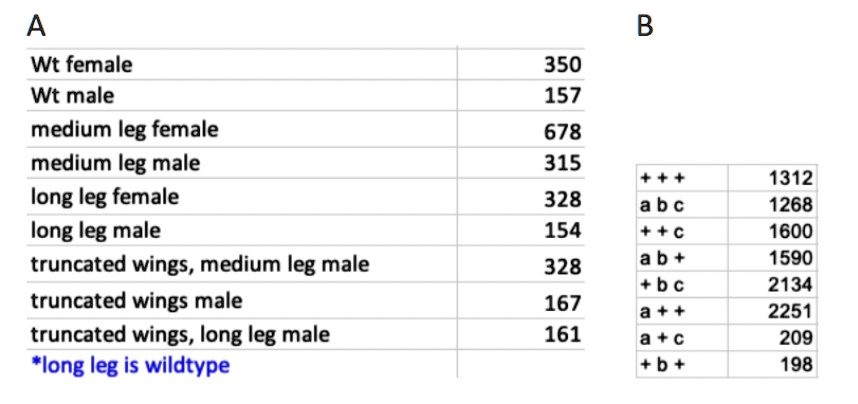Select the 'a + +' genotype row
858x404 pixels.
point(656,311)
